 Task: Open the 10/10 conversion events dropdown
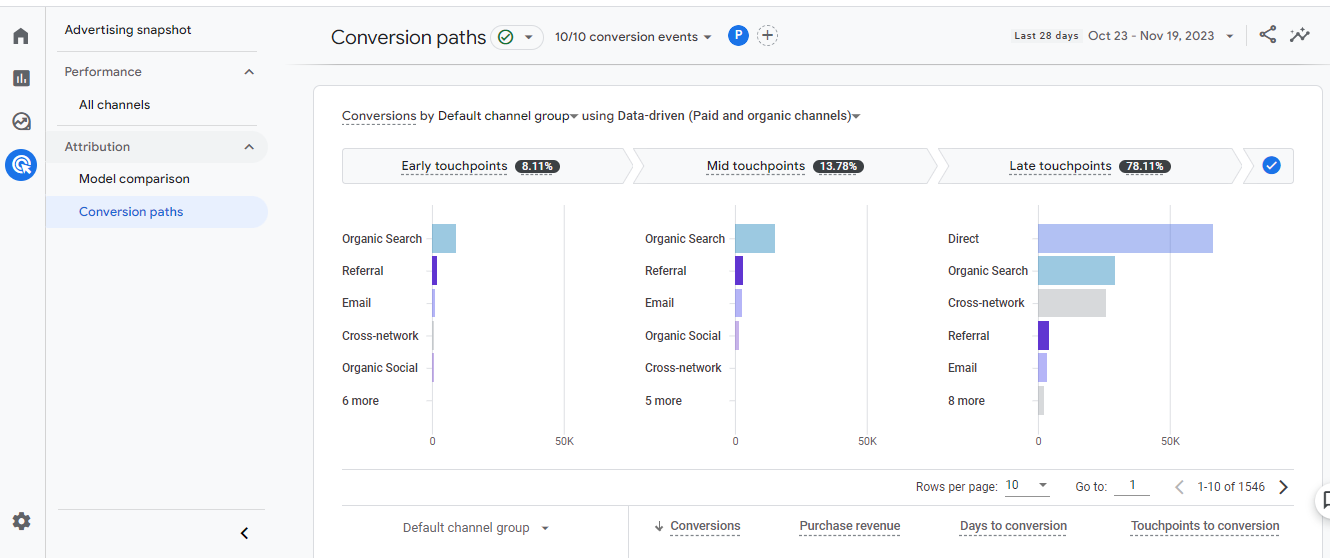tap(633, 37)
